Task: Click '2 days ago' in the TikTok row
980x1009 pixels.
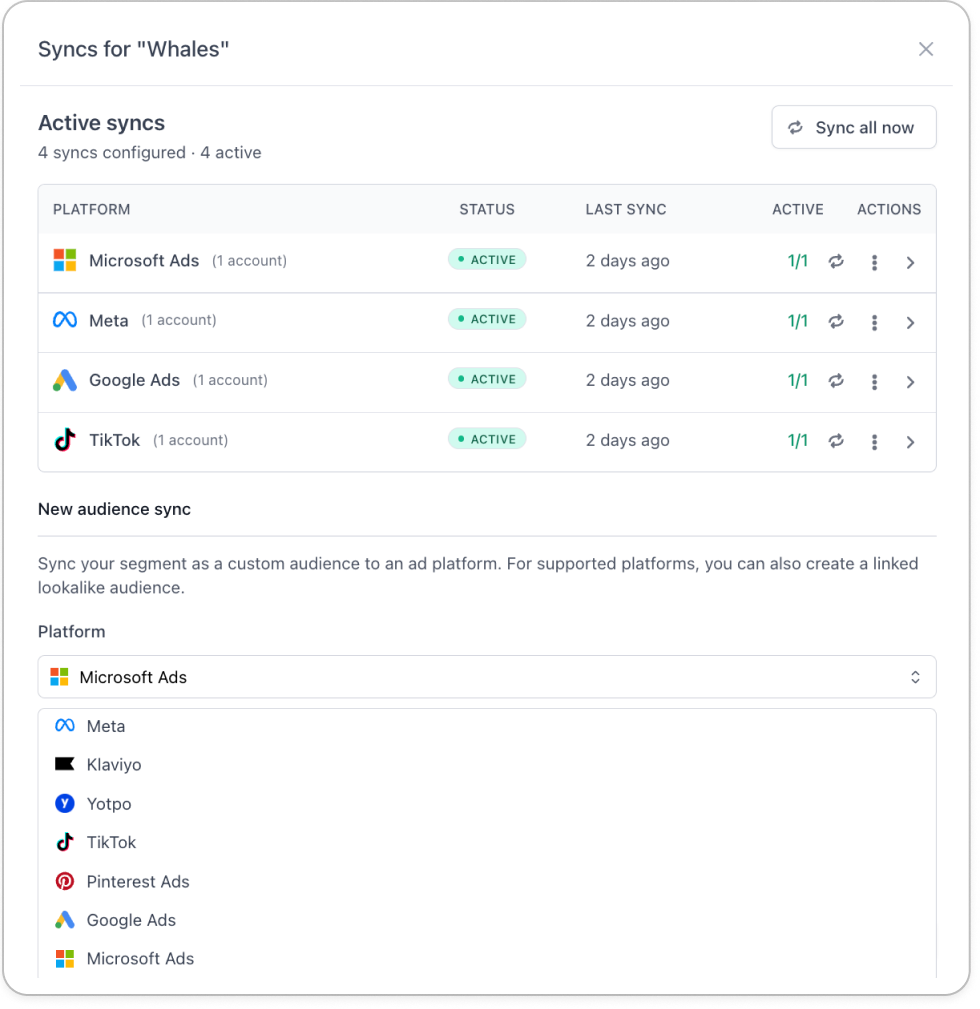Action: 627,441
